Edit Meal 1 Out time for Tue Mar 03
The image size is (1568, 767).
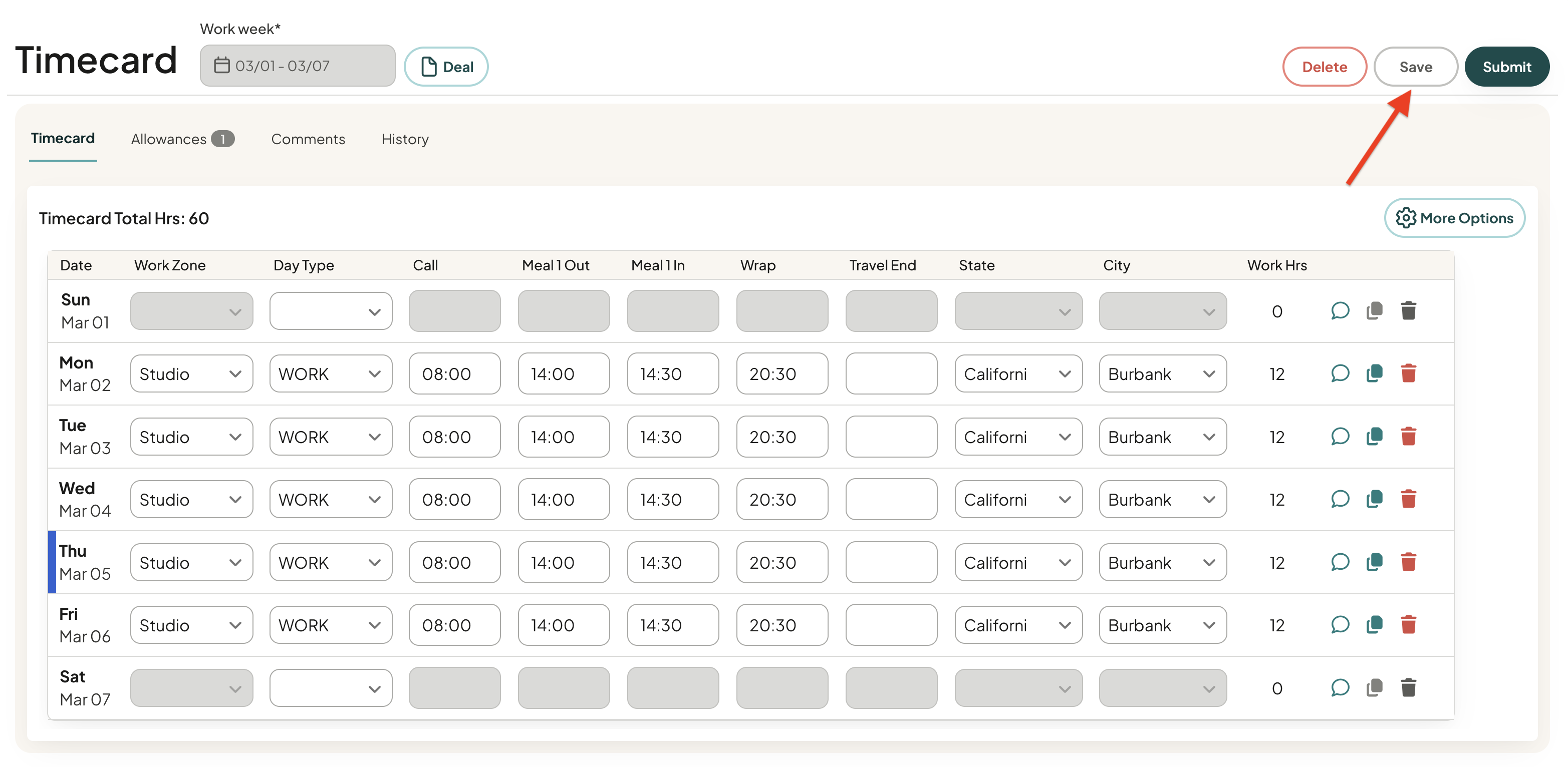coord(564,437)
